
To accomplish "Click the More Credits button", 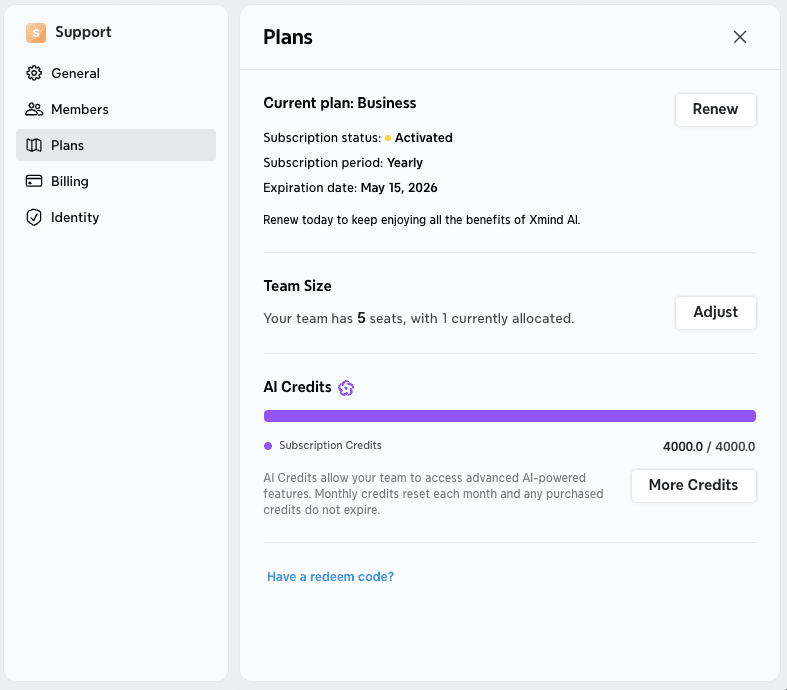I will (693, 485).
